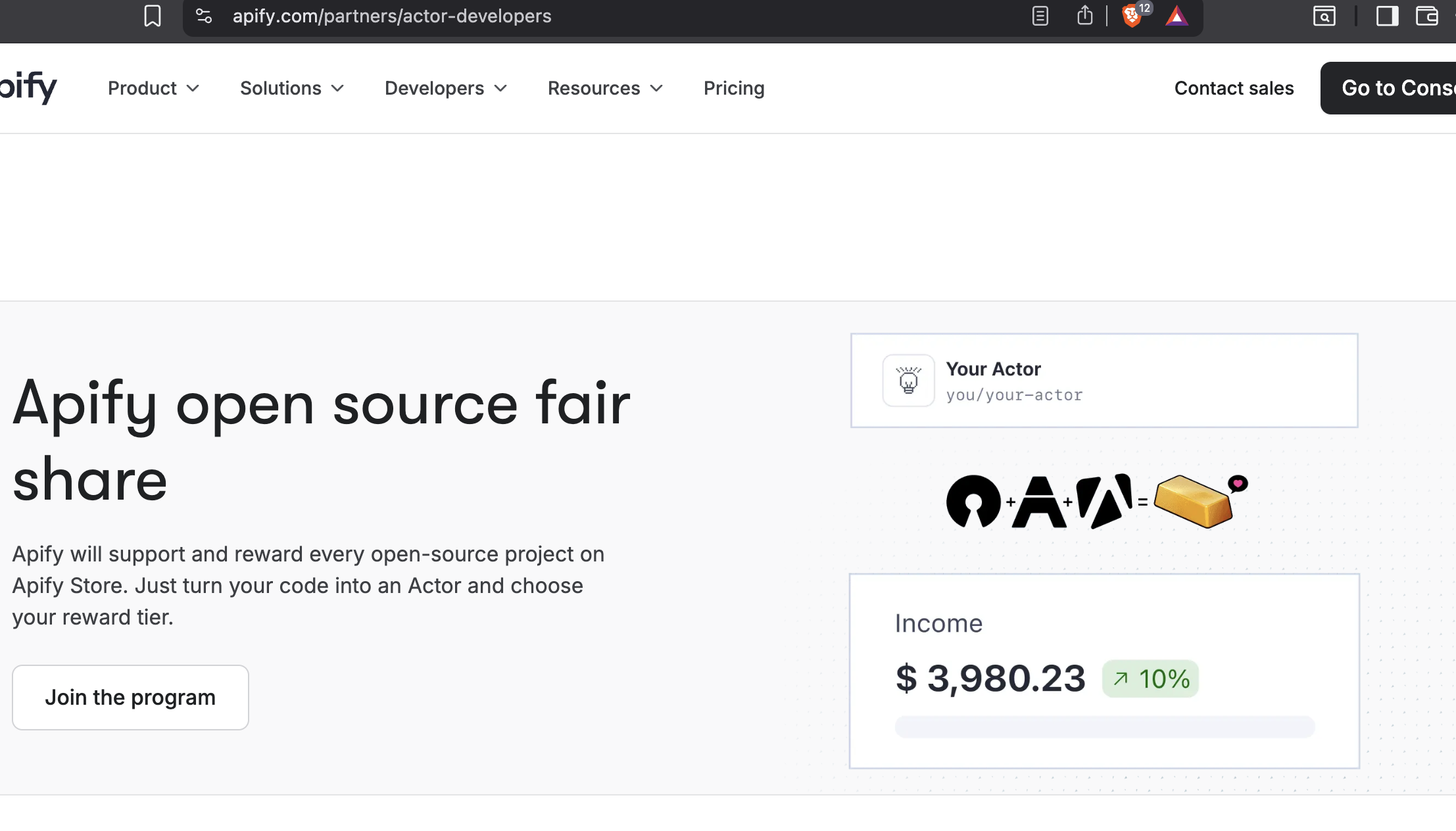Image resolution: width=1456 pixels, height=831 pixels.
Task: Click the 'Apify open source fair share' heading
Action: (322, 440)
